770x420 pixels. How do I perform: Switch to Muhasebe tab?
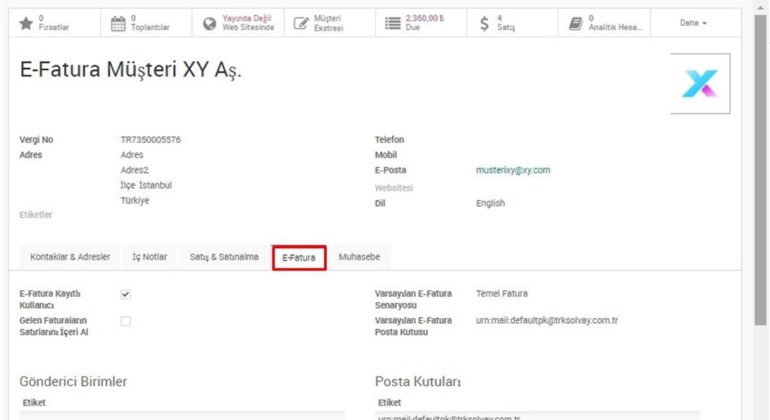click(x=359, y=257)
